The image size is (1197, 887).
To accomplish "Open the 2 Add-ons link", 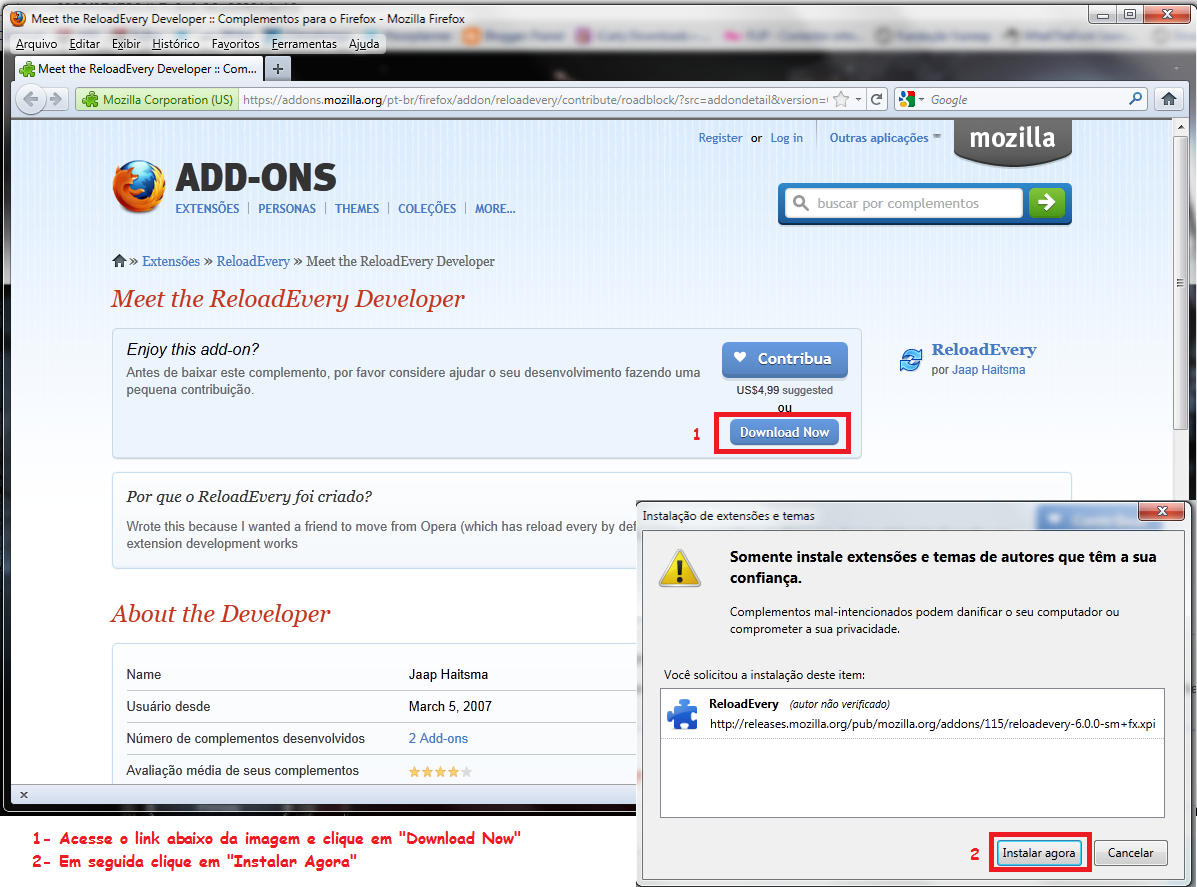I will pyautogui.click(x=438, y=738).
